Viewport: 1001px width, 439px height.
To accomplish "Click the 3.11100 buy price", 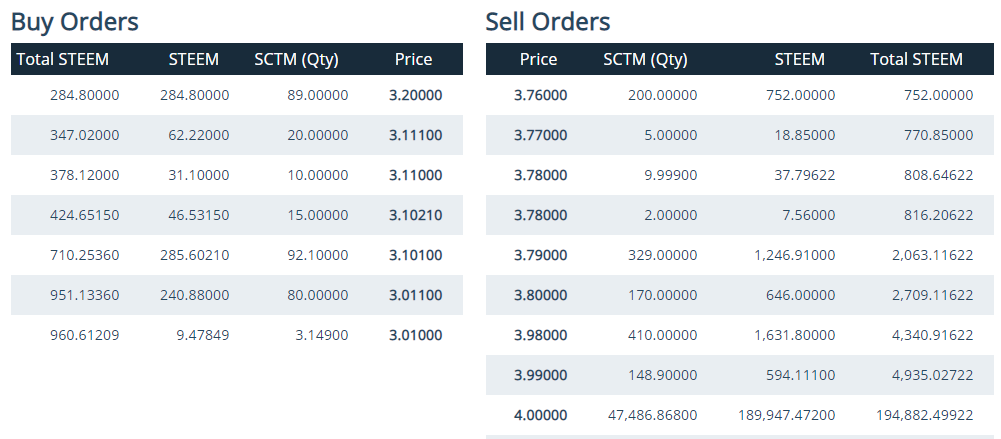I will pyautogui.click(x=416, y=135).
